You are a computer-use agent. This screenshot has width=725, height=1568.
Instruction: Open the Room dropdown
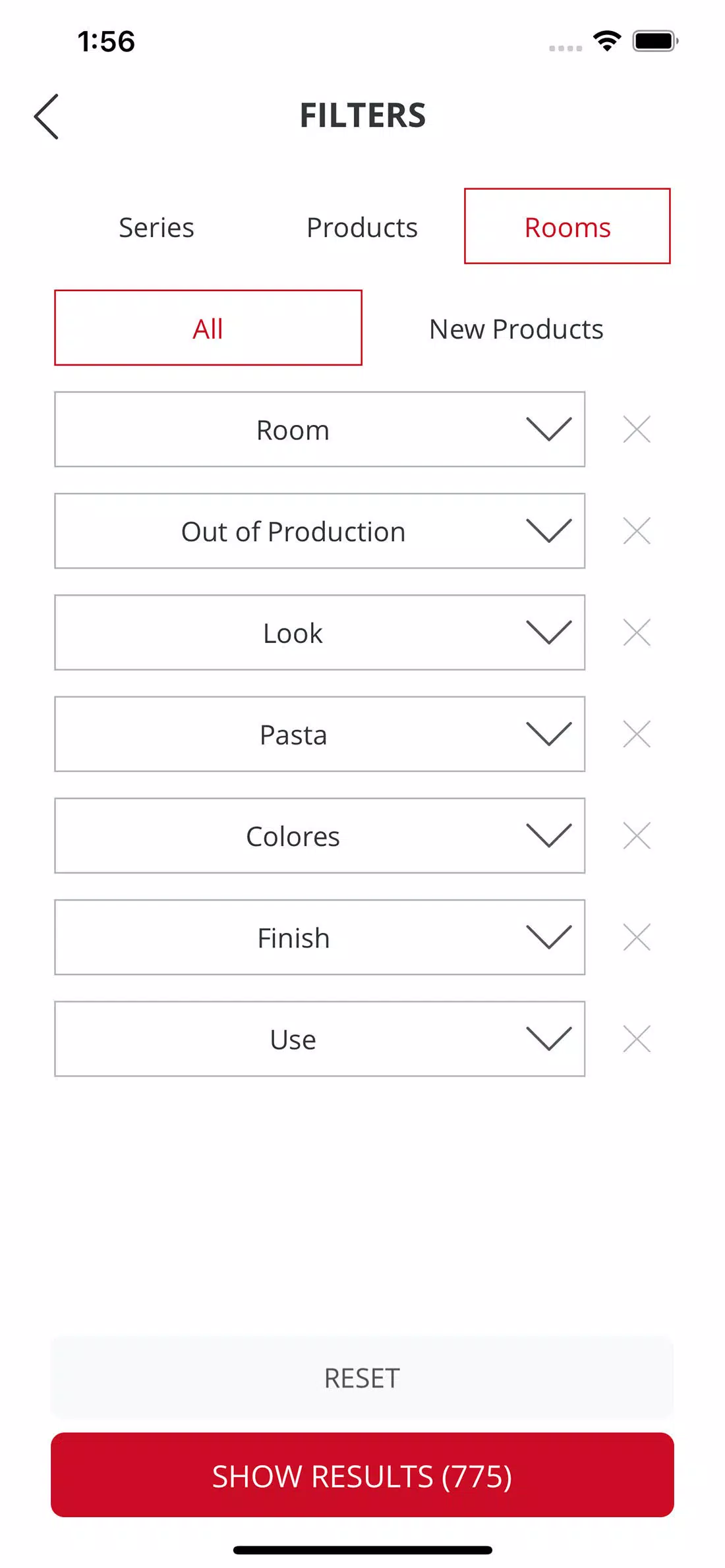point(320,430)
